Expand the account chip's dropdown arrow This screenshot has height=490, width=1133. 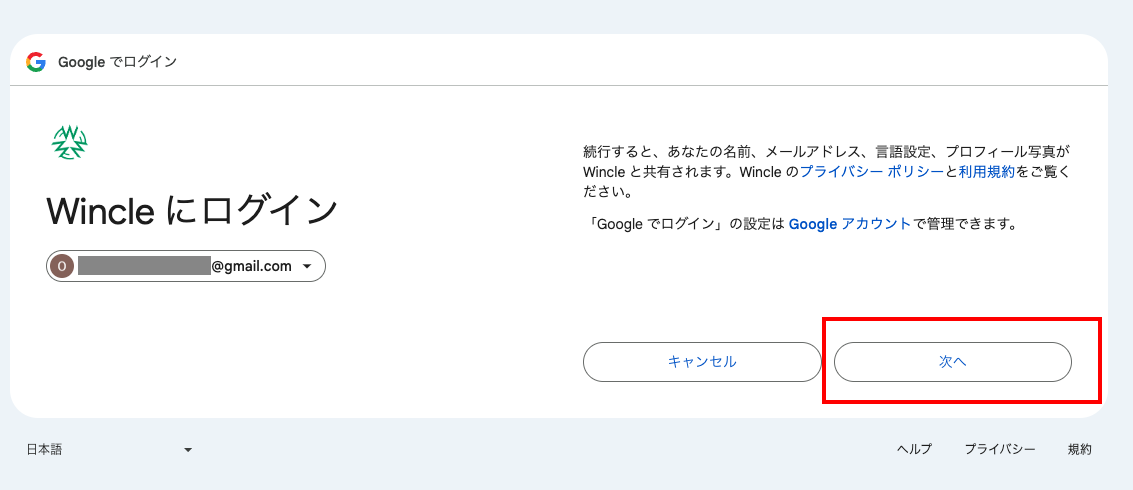(307, 266)
